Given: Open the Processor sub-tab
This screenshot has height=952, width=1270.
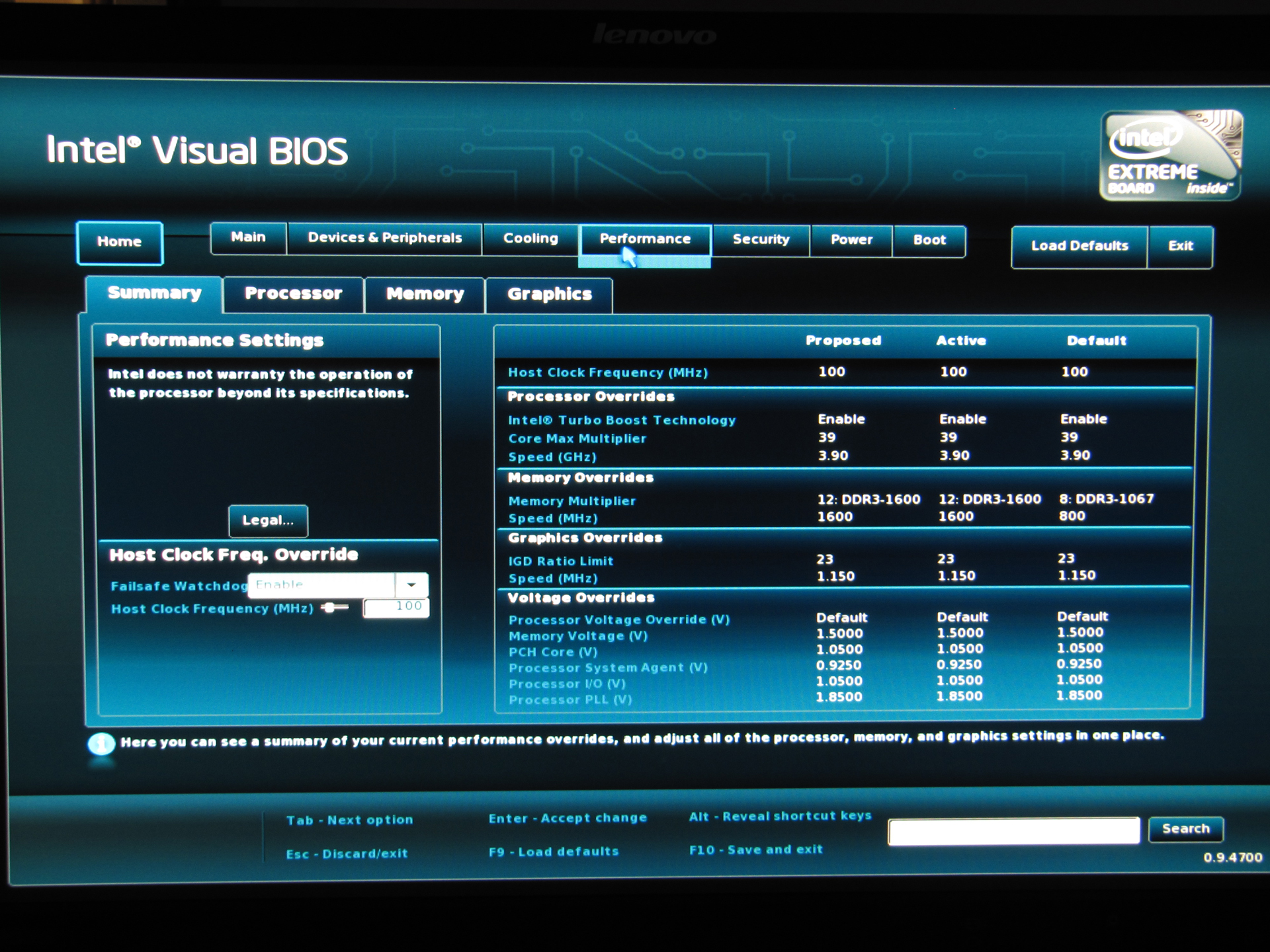Looking at the screenshot, I should (294, 294).
